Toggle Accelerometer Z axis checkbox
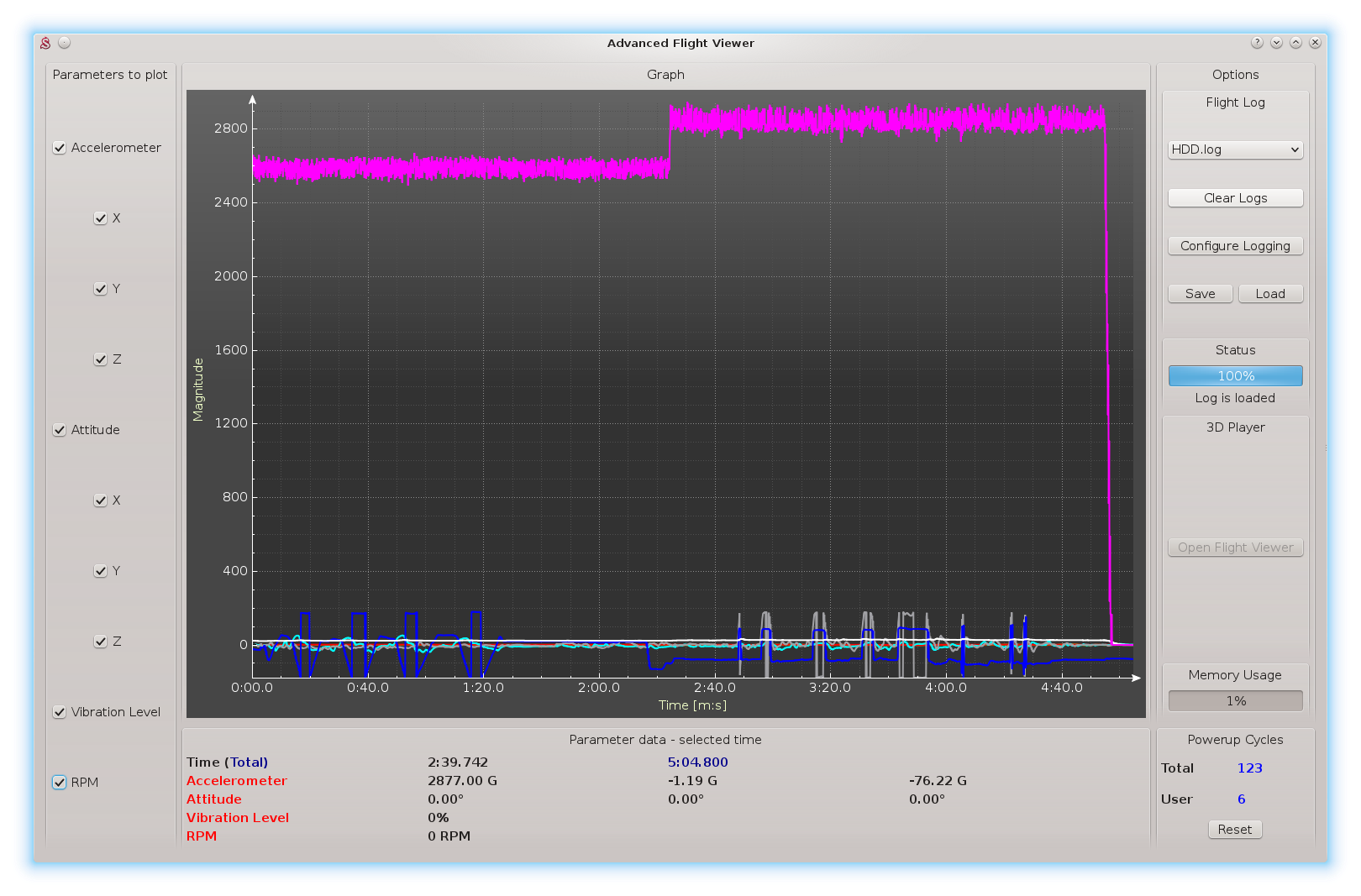The width and height of the screenshot is (1361, 896). point(101,359)
